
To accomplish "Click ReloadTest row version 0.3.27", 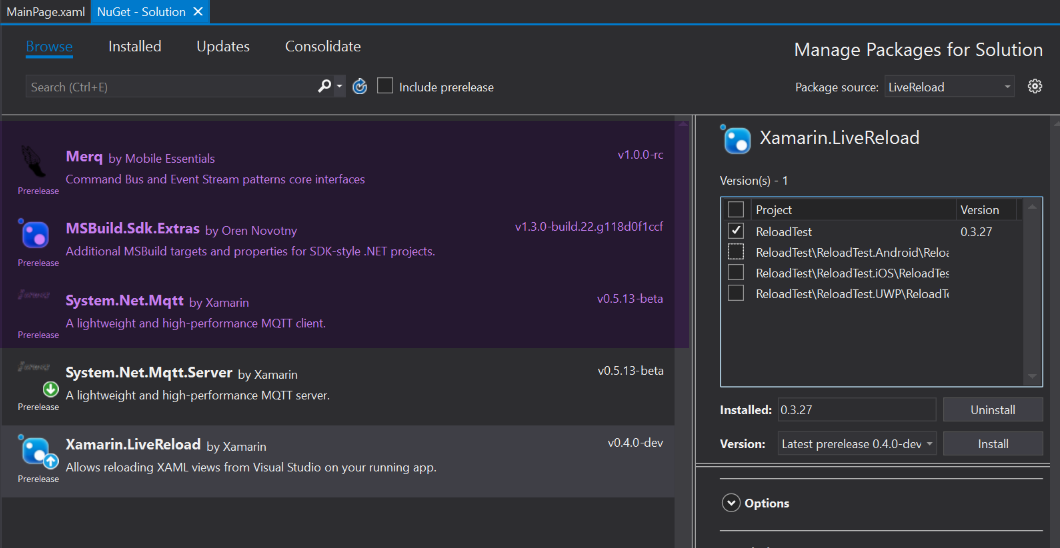I will [976, 231].
